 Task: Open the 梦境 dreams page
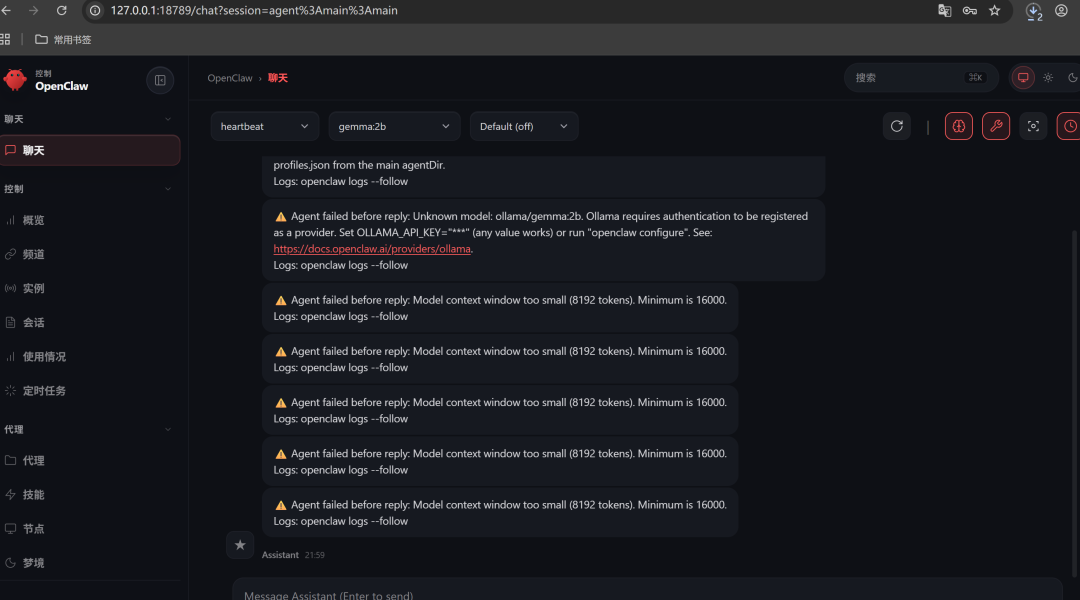click(90, 563)
